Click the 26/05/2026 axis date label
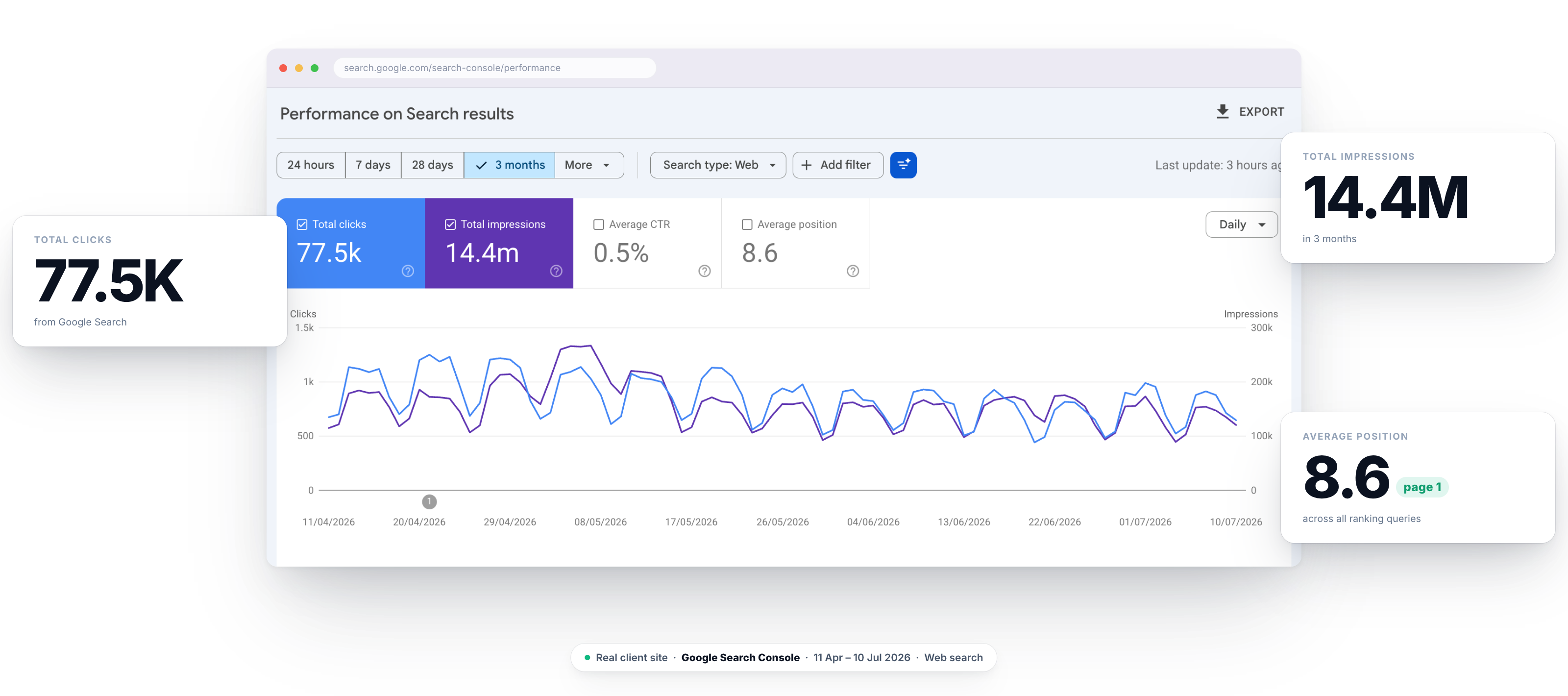The image size is (1568, 696). click(783, 522)
